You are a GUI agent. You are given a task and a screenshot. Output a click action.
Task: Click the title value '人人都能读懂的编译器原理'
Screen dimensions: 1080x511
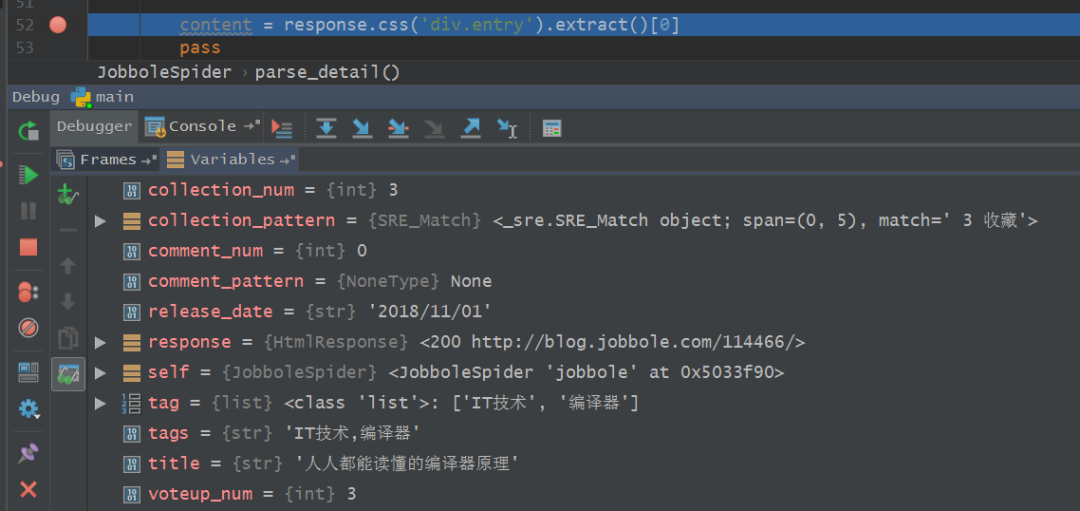tap(406, 463)
